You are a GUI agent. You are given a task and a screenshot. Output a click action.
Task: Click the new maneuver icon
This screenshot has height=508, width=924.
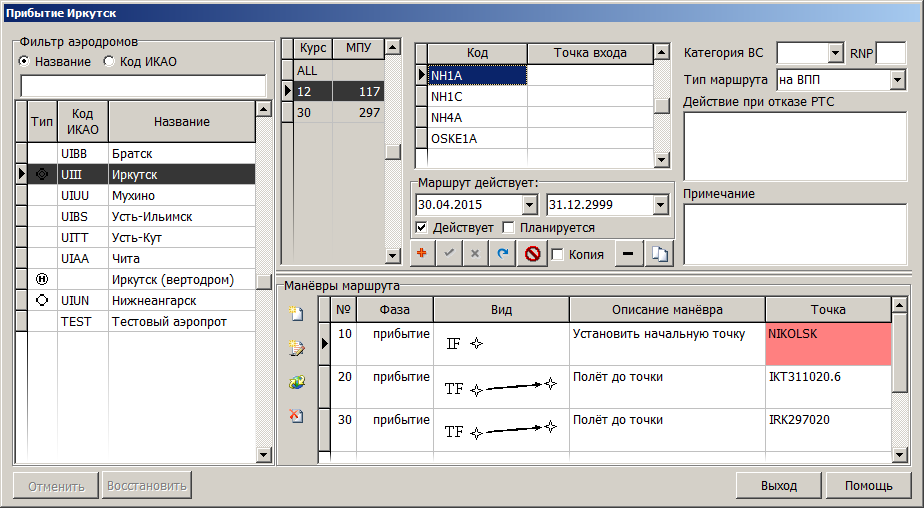point(296,313)
